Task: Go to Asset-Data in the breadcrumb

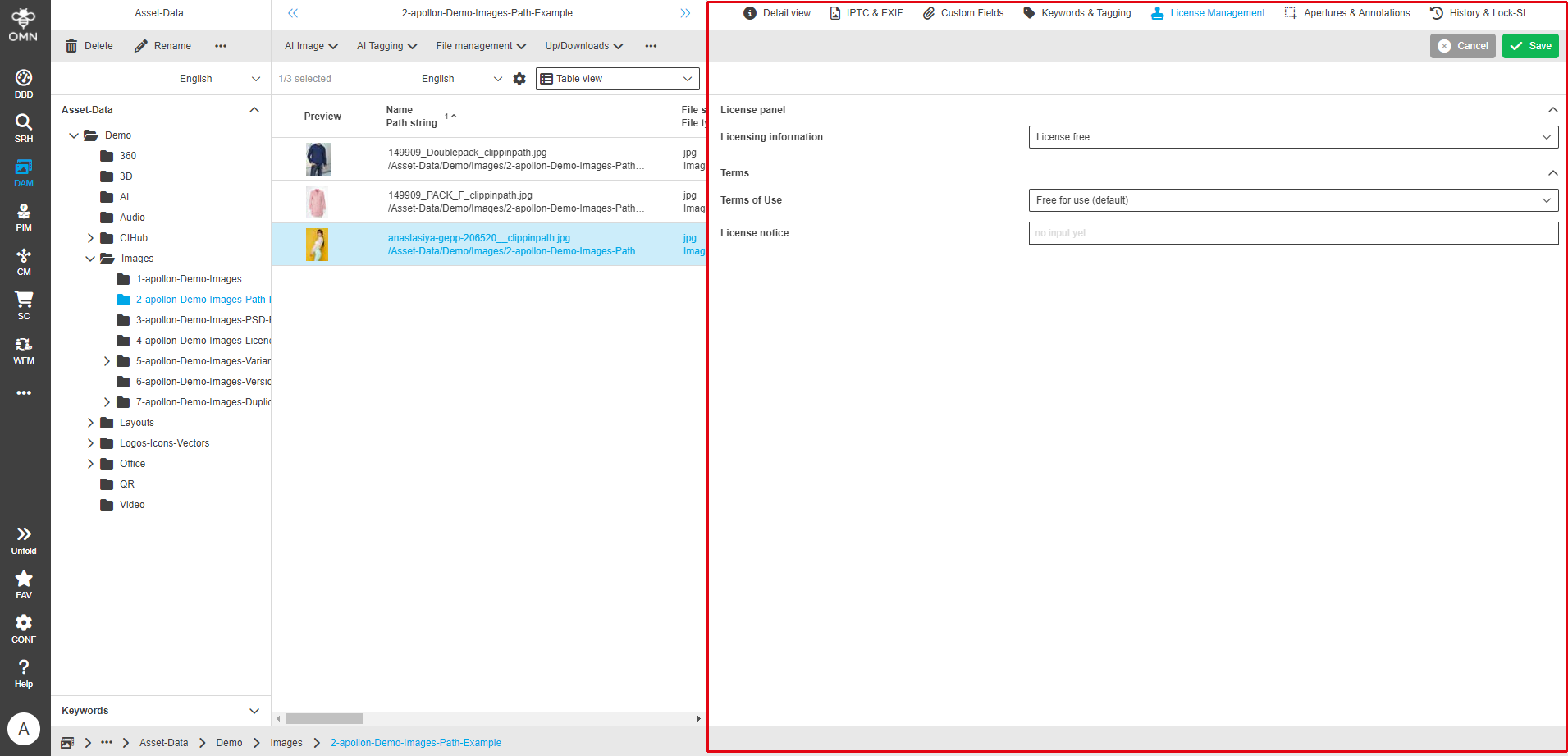Action: 164,743
